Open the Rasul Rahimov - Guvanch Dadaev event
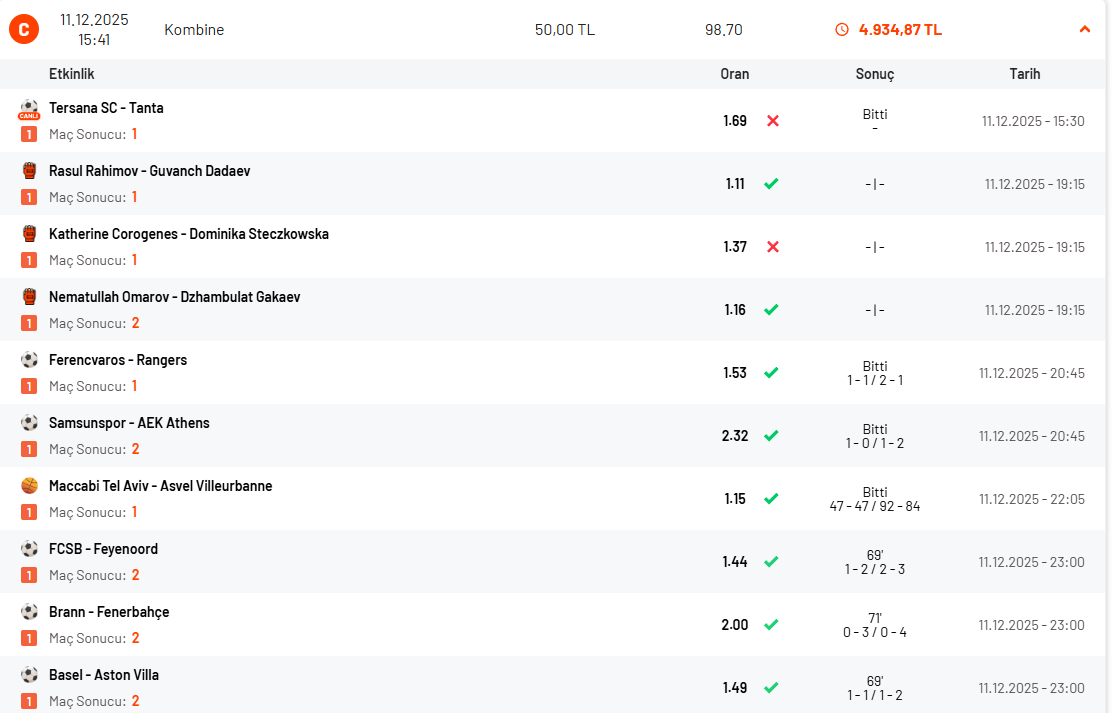The height and width of the screenshot is (713, 1112). tap(150, 171)
